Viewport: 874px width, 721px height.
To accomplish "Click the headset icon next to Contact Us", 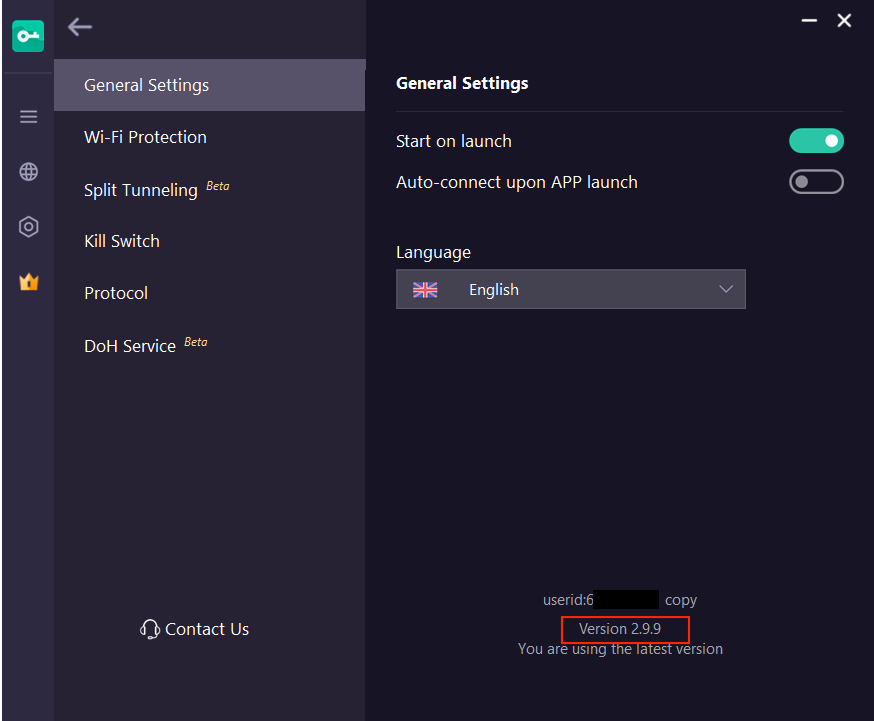I will (x=149, y=629).
